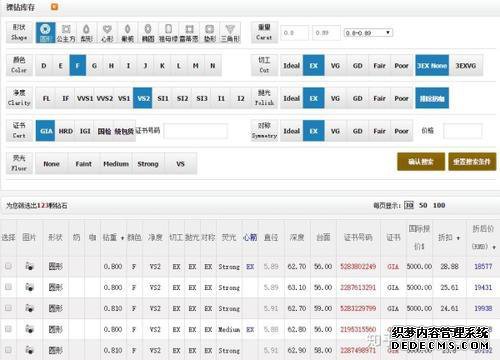Open certificate number 2287613291 link
This screenshot has height=360, width=500.
click(x=358, y=287)
